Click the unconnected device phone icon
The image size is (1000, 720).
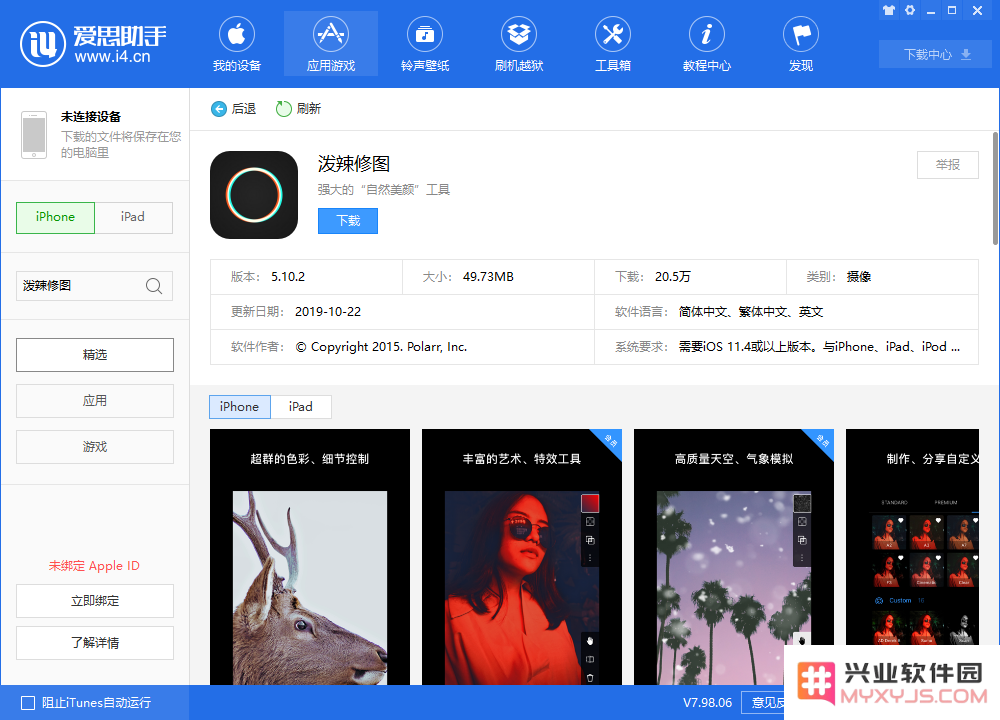(34, 135)
